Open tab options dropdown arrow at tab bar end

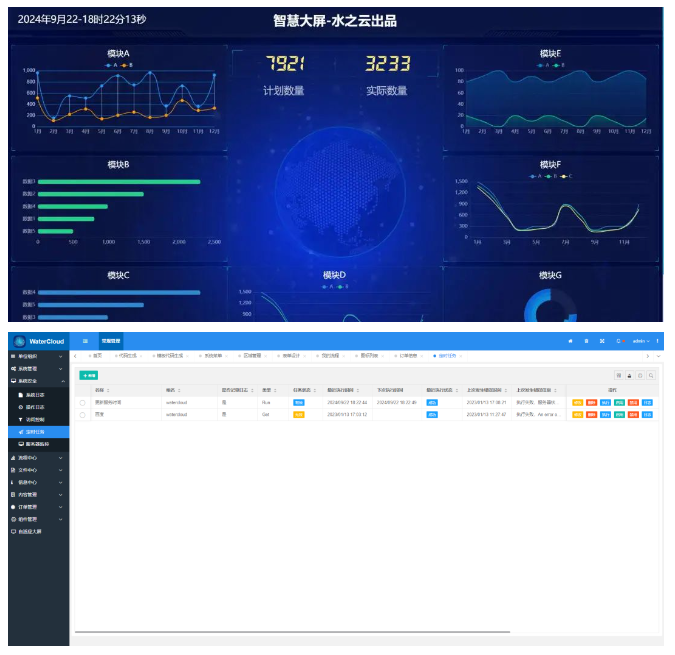[658, 356]
